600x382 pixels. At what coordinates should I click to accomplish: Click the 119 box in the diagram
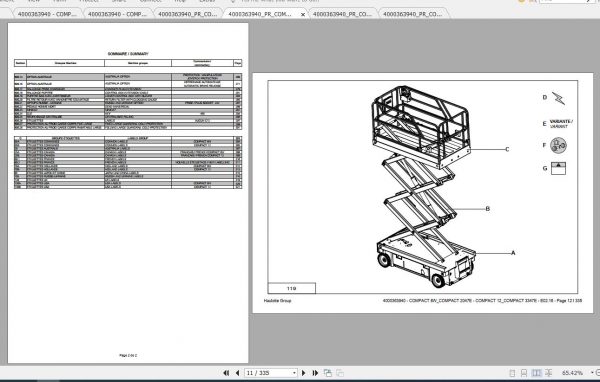(x=292, y=288)
